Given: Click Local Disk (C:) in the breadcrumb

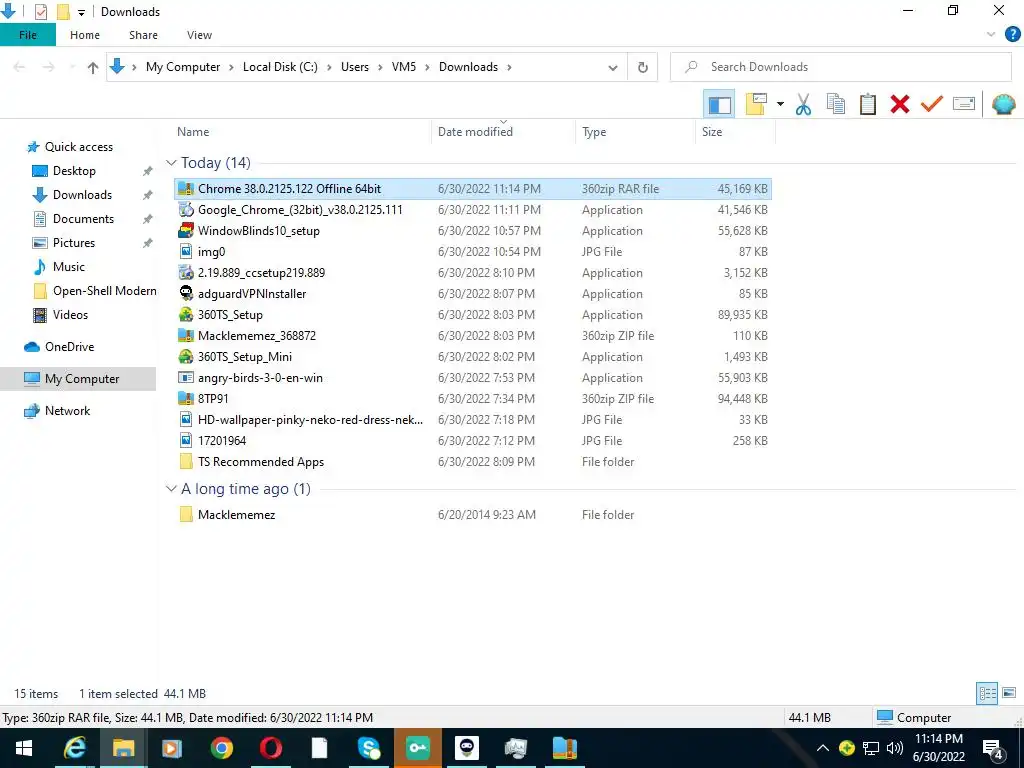Looking at the screenshot, I should [x=280, y=67].
